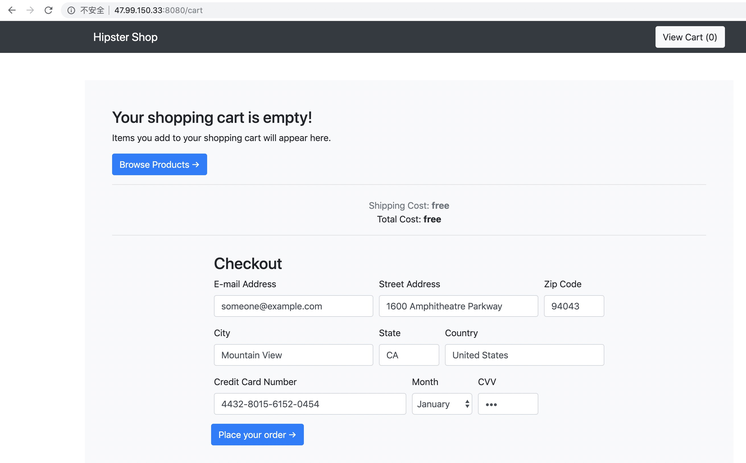Image resolution: width=746 pixels, height=463 pixels.
Task: Click the View Cart (0) button
Action: tap(689, 37)
